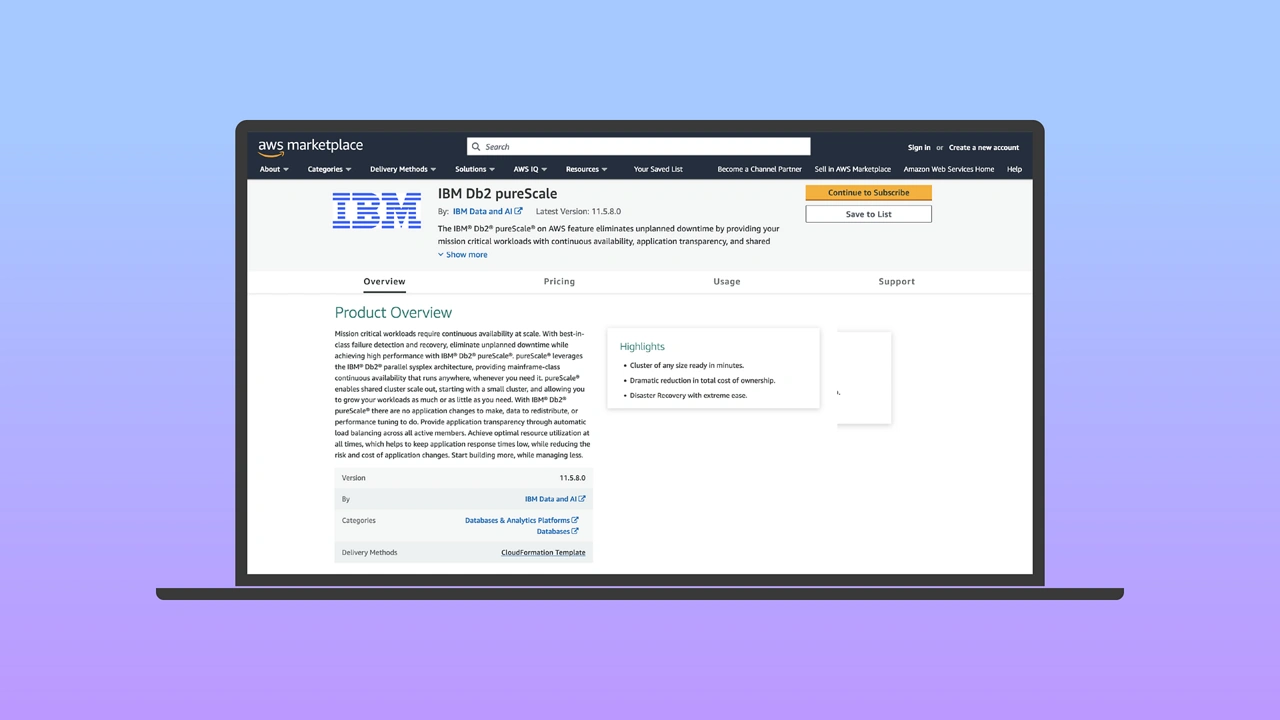Open the Resources dropdown menu
This screenshot has width=1280, height=720.
click(x=586, y=169)
